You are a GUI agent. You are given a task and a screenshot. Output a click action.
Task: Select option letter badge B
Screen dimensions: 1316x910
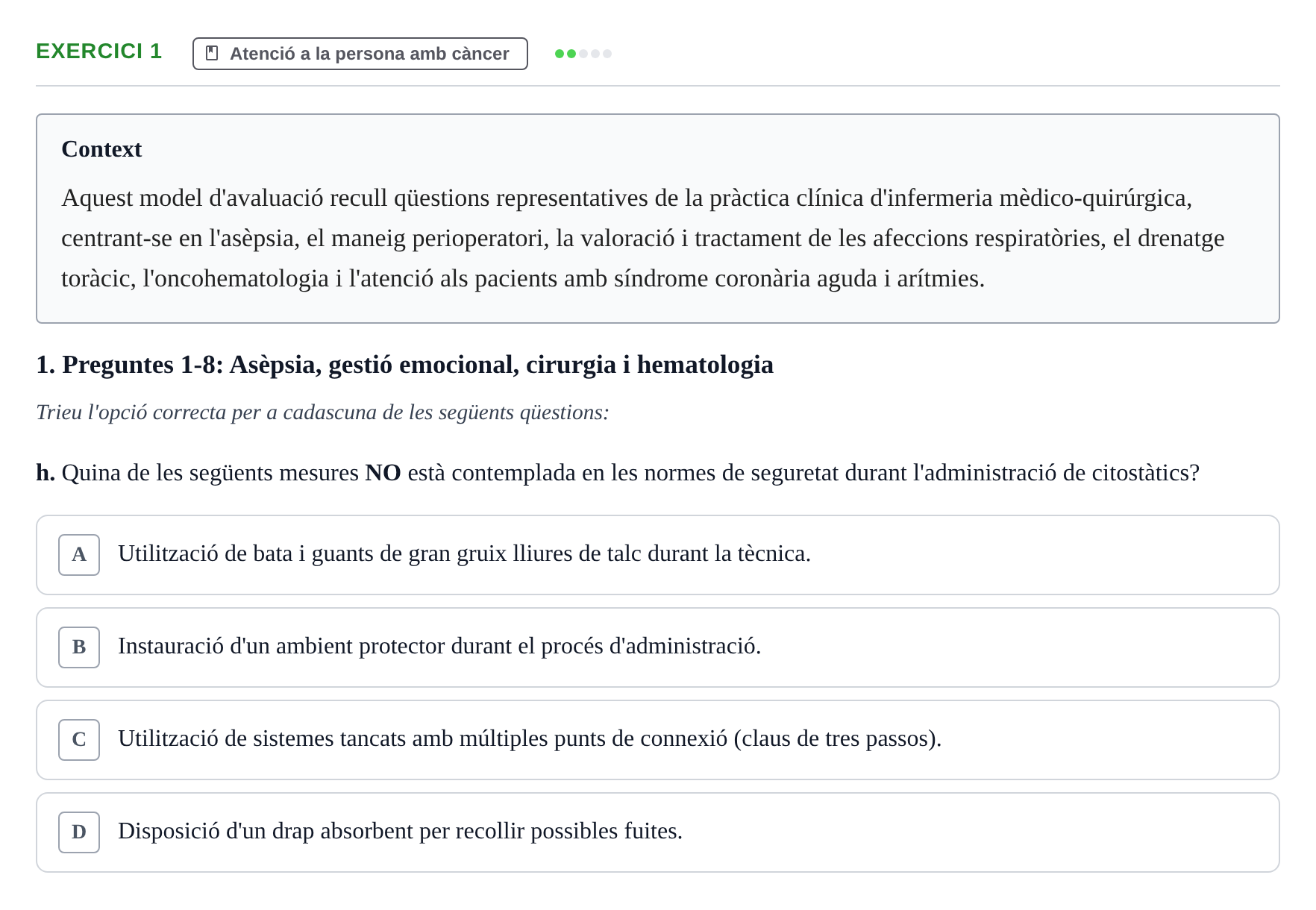tap(79, 647)
